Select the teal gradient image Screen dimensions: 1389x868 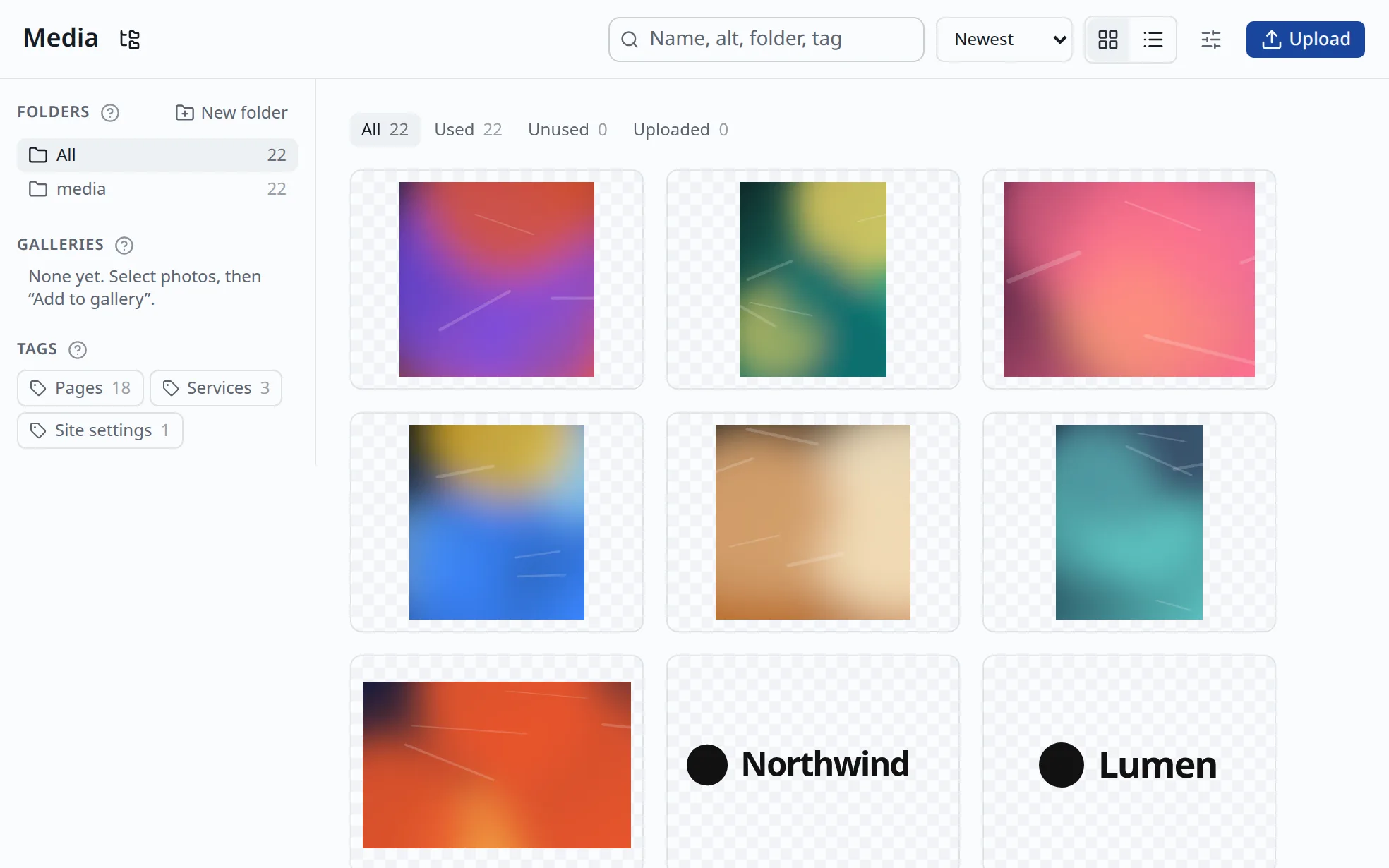coord(1129,522)
